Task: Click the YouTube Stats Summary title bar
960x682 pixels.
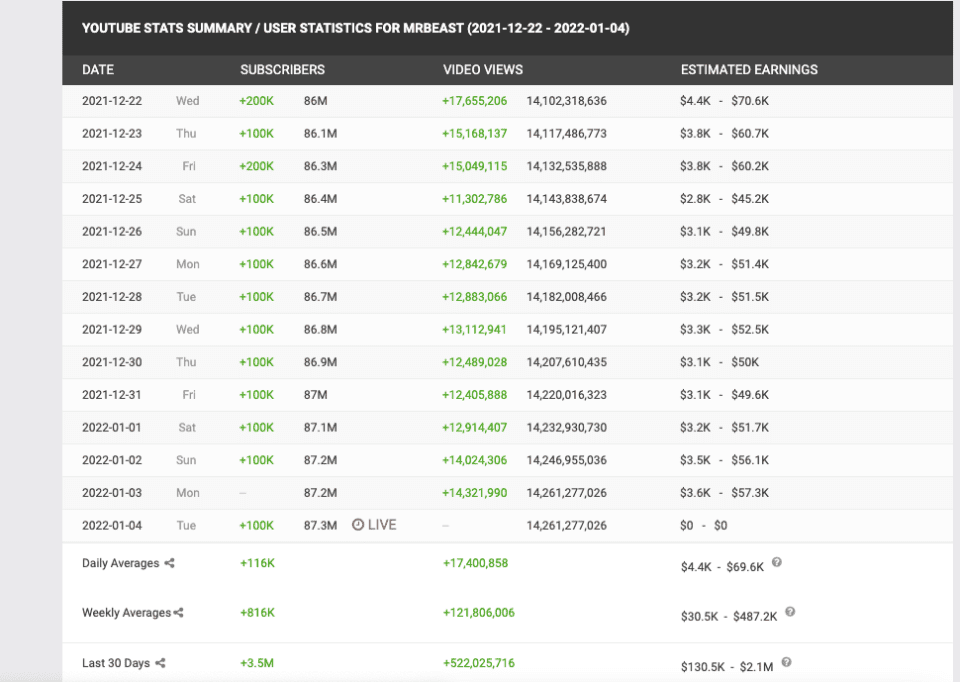Action: click(x=356, y=28)
